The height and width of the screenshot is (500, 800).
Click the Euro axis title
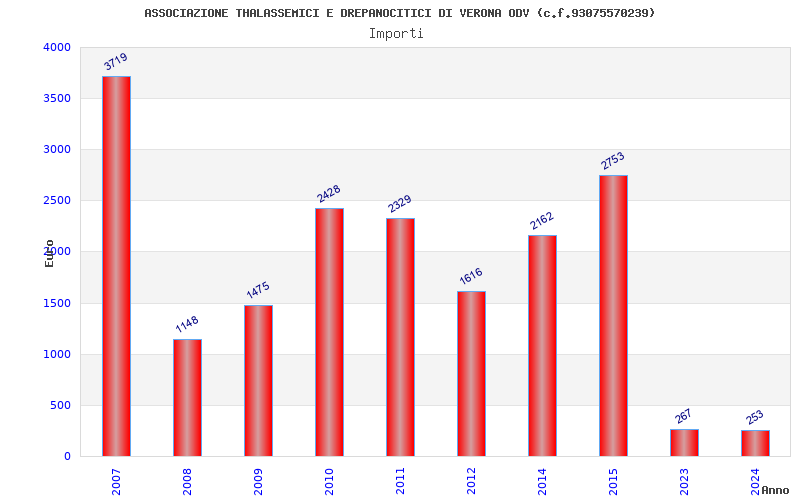49,253
